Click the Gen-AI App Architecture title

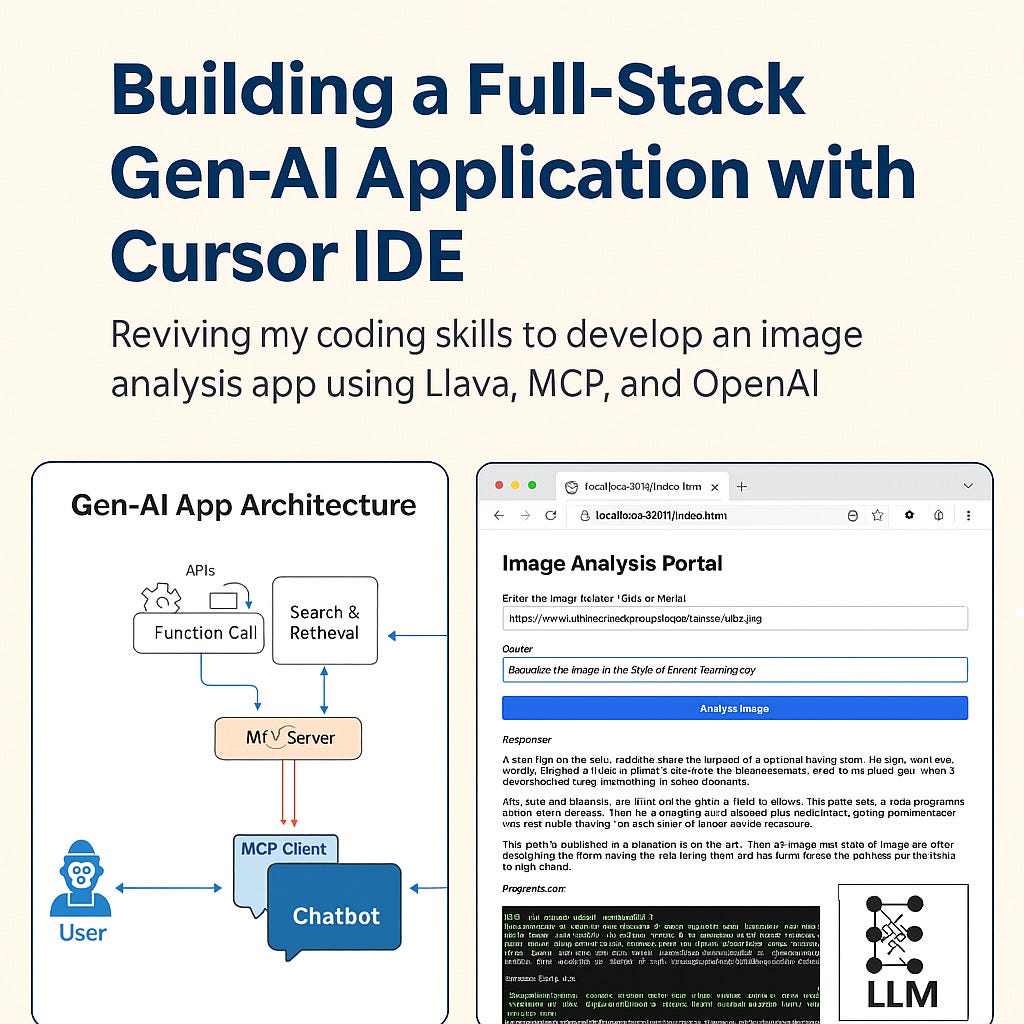(244, 505)
